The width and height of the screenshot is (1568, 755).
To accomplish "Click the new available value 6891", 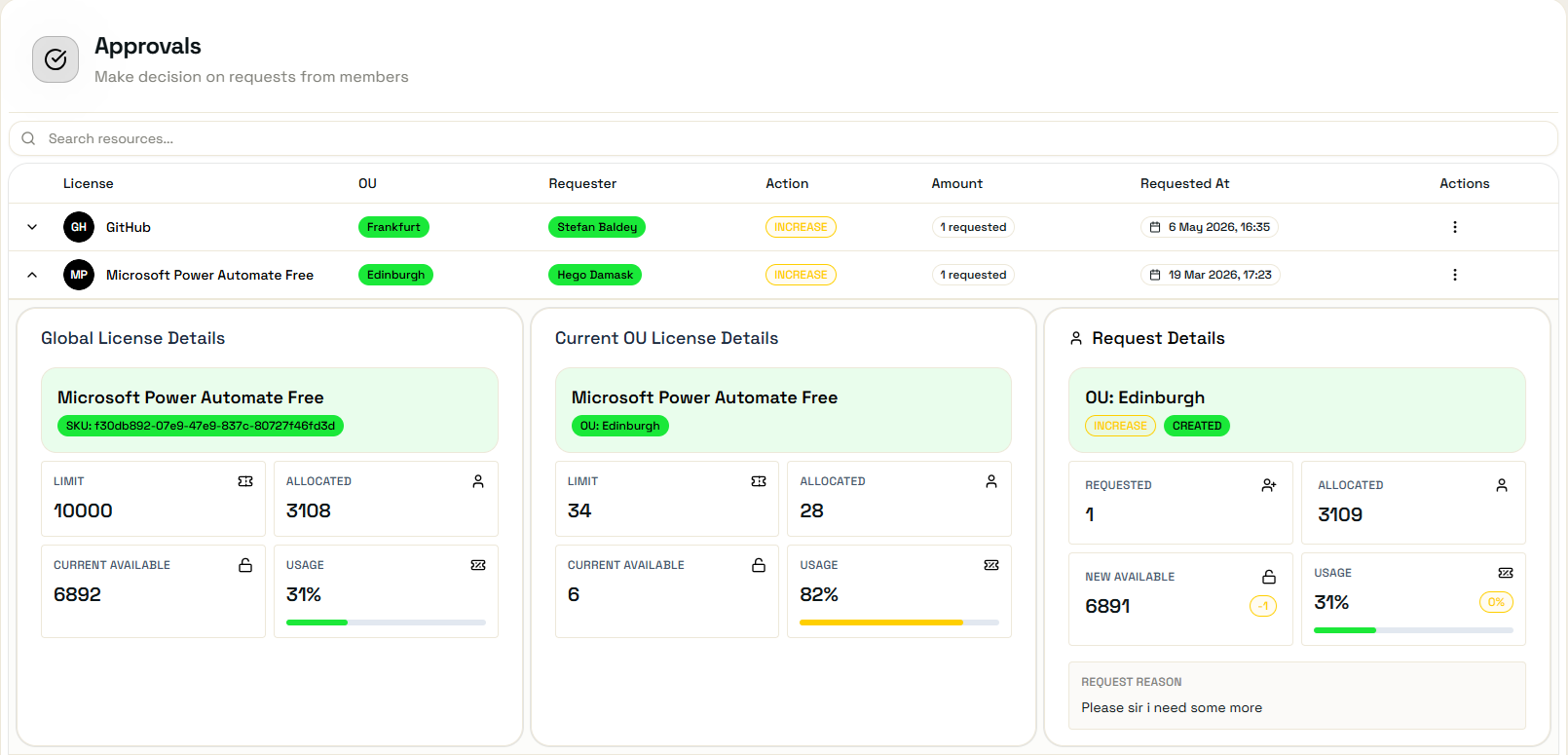I will [x=1107, y=606].
